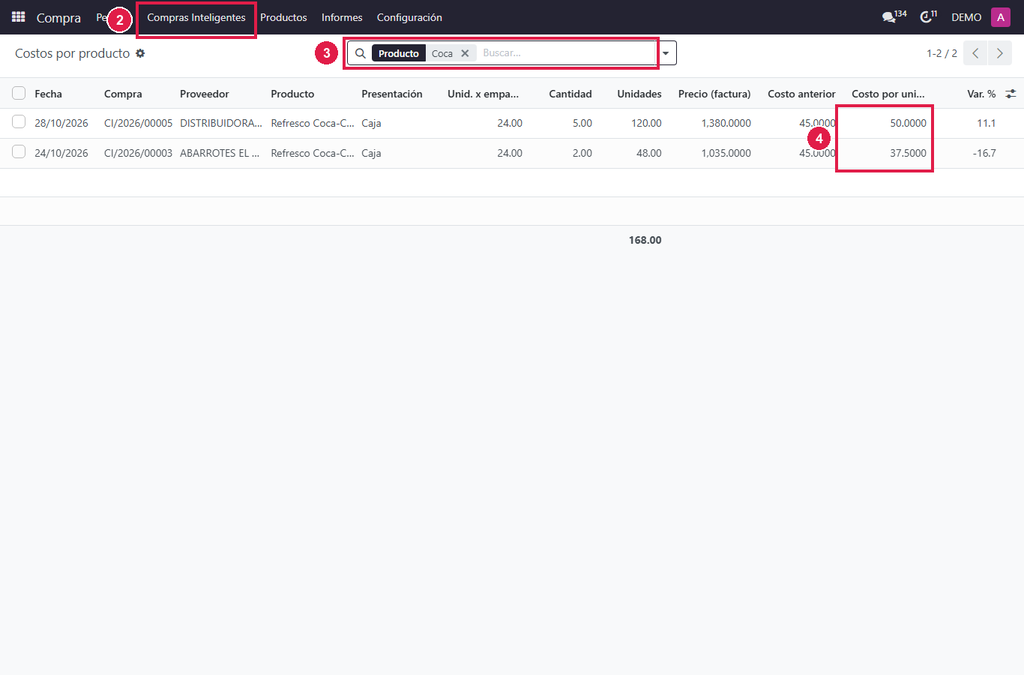1024x675 pixels.
Task: Click the 1,035.0000 invoice price
Action: [726, 153]
